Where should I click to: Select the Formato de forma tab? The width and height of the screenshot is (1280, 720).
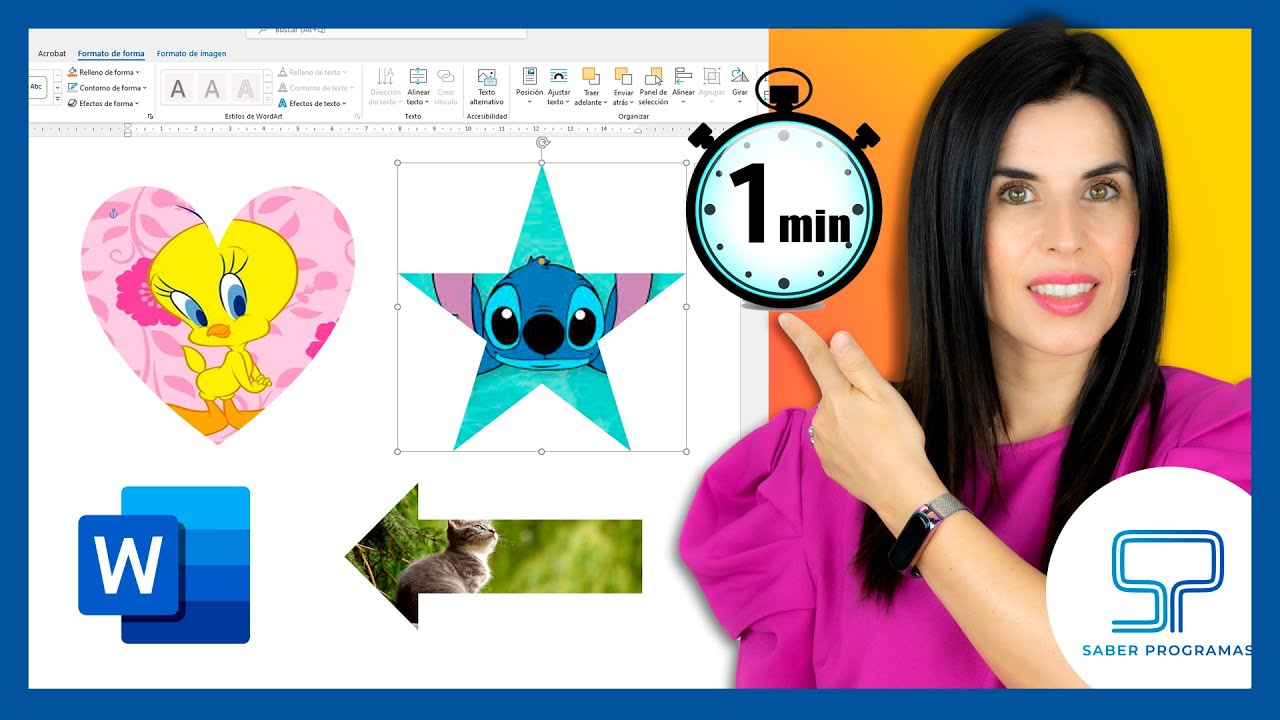(111, 53)
